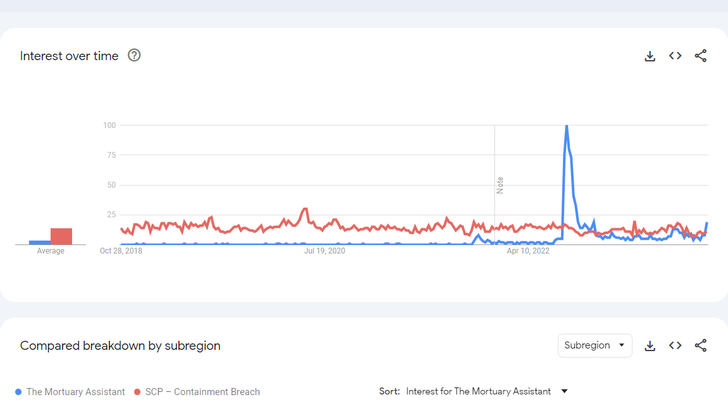Share the subregion breakdown widget
This screenshot has height=410, width=728.
700,346
